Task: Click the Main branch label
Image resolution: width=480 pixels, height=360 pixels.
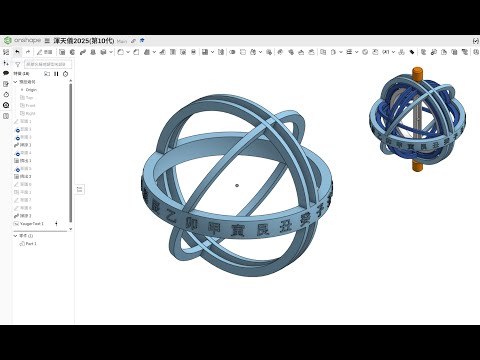Action: coord(122,41)
